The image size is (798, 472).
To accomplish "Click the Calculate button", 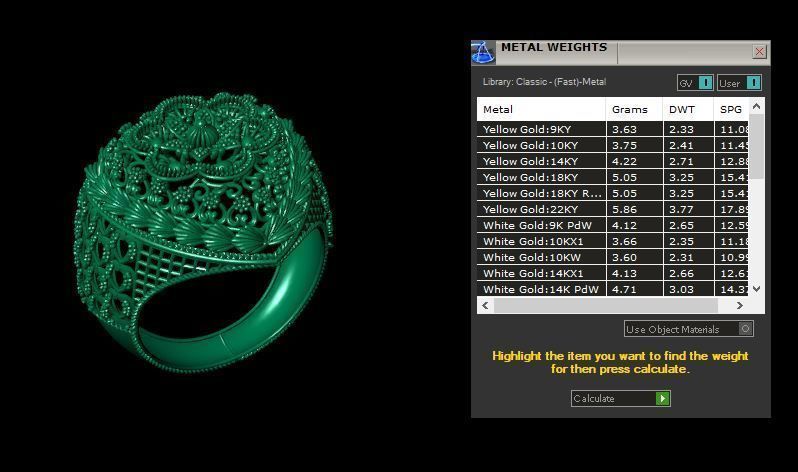I will (620, 398).
